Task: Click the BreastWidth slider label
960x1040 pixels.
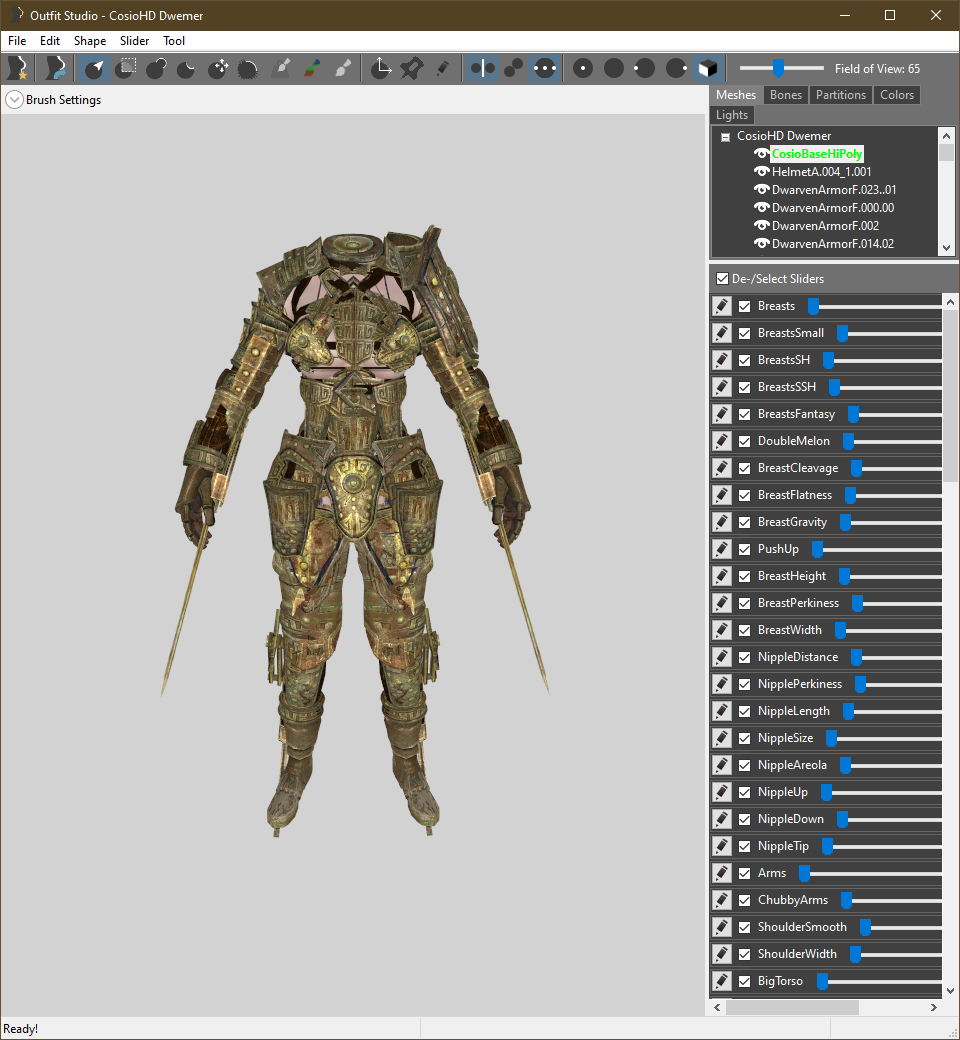Action: click(789, 630)
